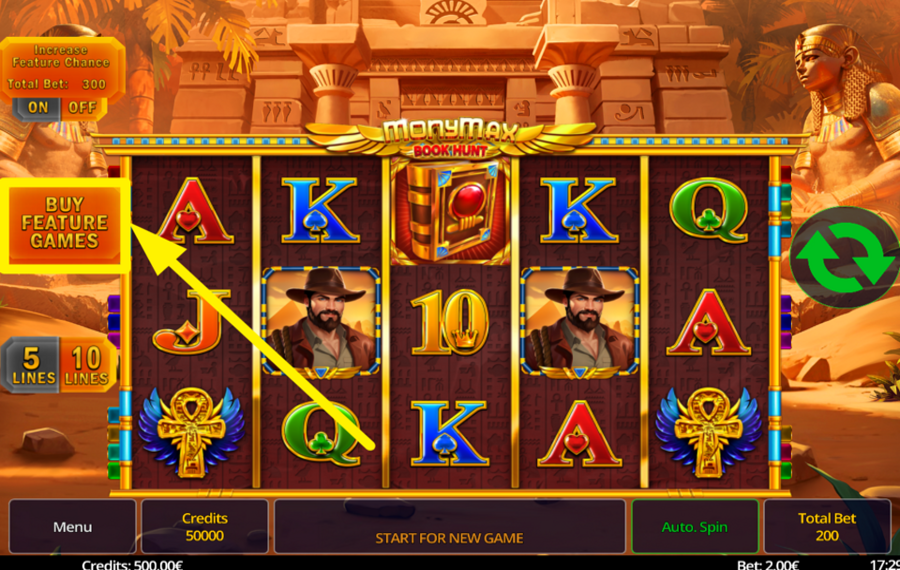
Task: Click the Credits display panel
Action: tap(205, 526)
